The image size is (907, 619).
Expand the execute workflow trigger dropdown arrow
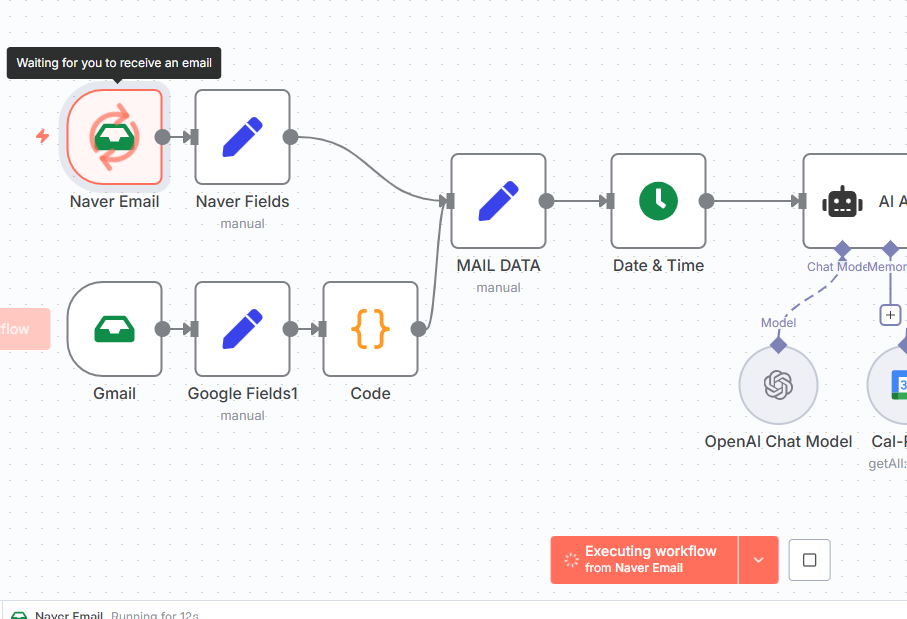[x=759, y=560]
